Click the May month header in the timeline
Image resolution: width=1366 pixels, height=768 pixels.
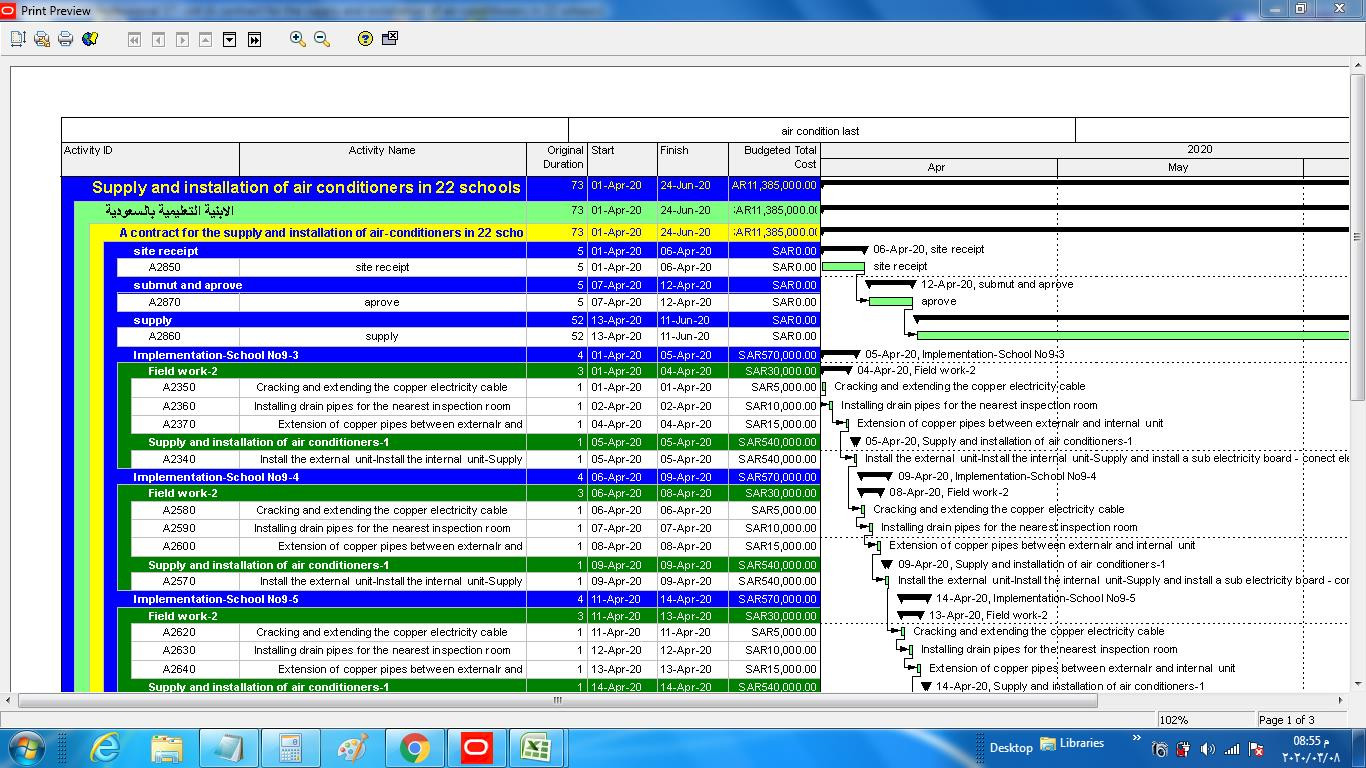(x=1178, y=168)
